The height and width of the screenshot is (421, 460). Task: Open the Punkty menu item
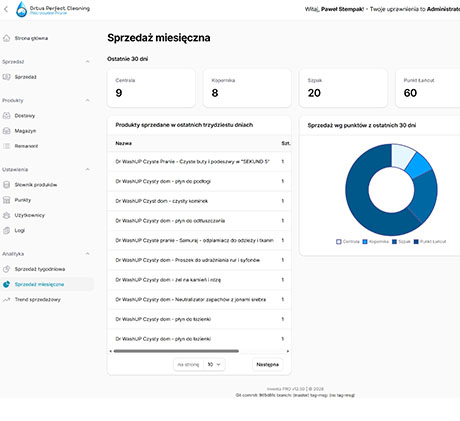click(x=47, y=200)
